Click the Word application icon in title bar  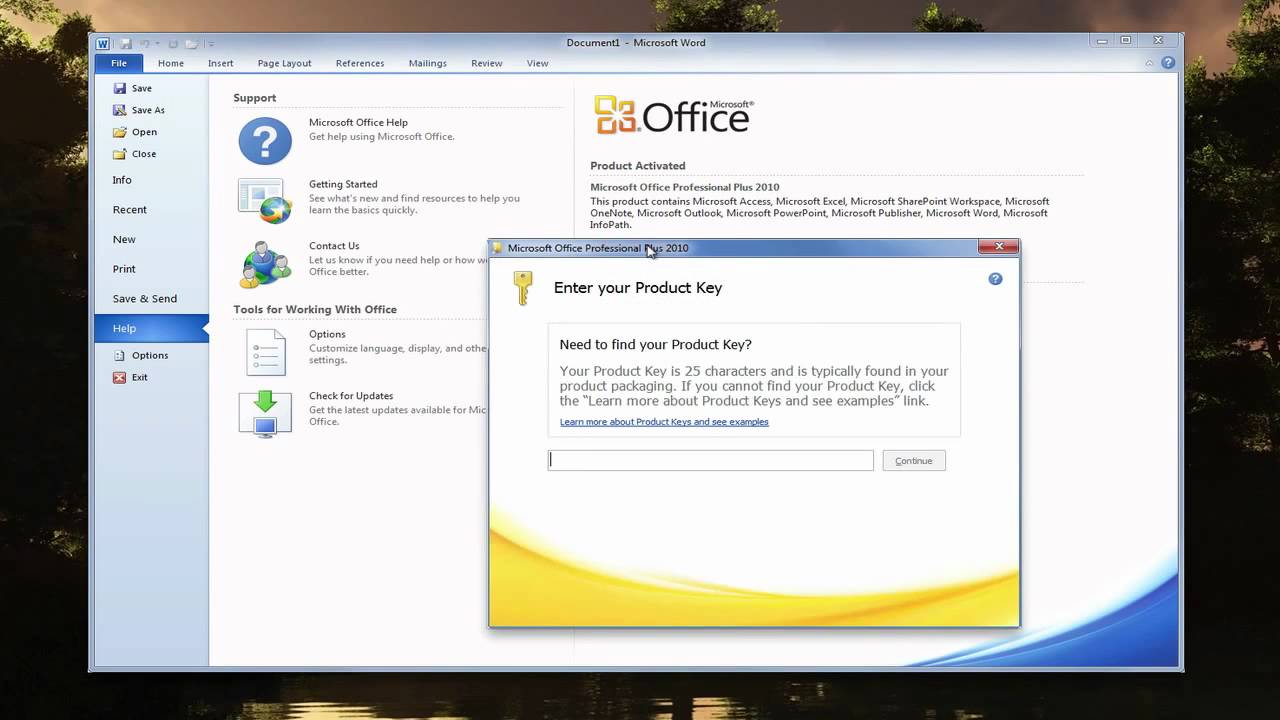(x=103, y=43)
